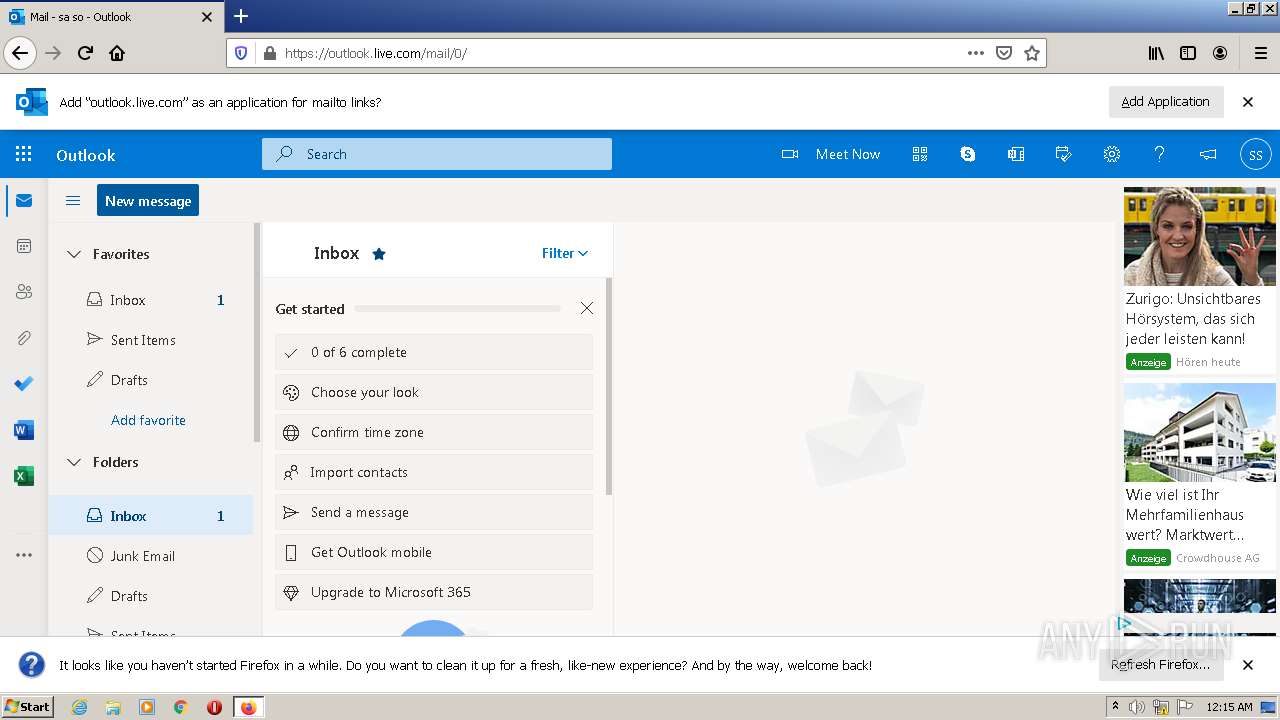Toggle Inbox favorite star
Image resolution: width=1280 pixels, height=720 pixels.
pyautogui.click(x=379, y=254)
